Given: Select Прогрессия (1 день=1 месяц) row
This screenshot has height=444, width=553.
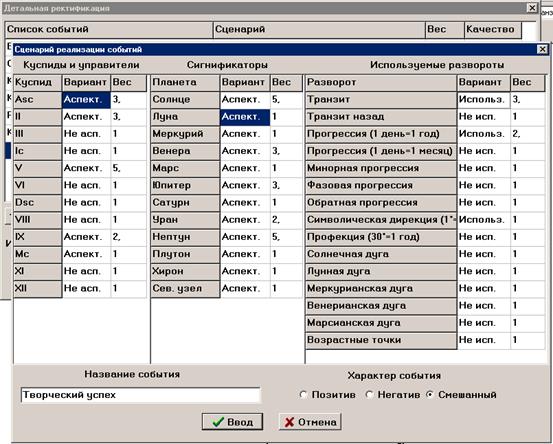Looking at the screenshot, I should [x=381, y=151].
